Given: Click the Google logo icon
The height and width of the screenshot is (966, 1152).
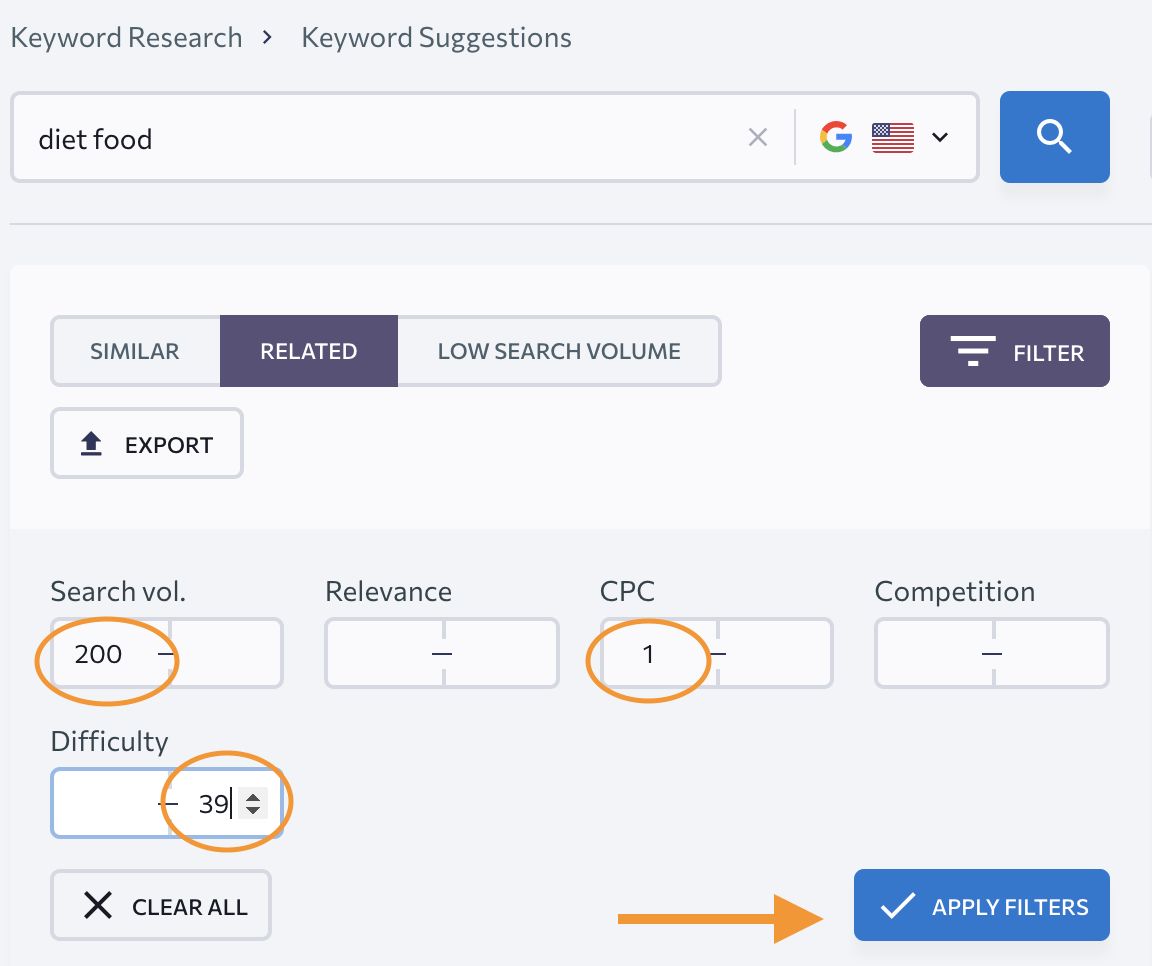Looking at the screenshot, I should (x=836, y=137).
